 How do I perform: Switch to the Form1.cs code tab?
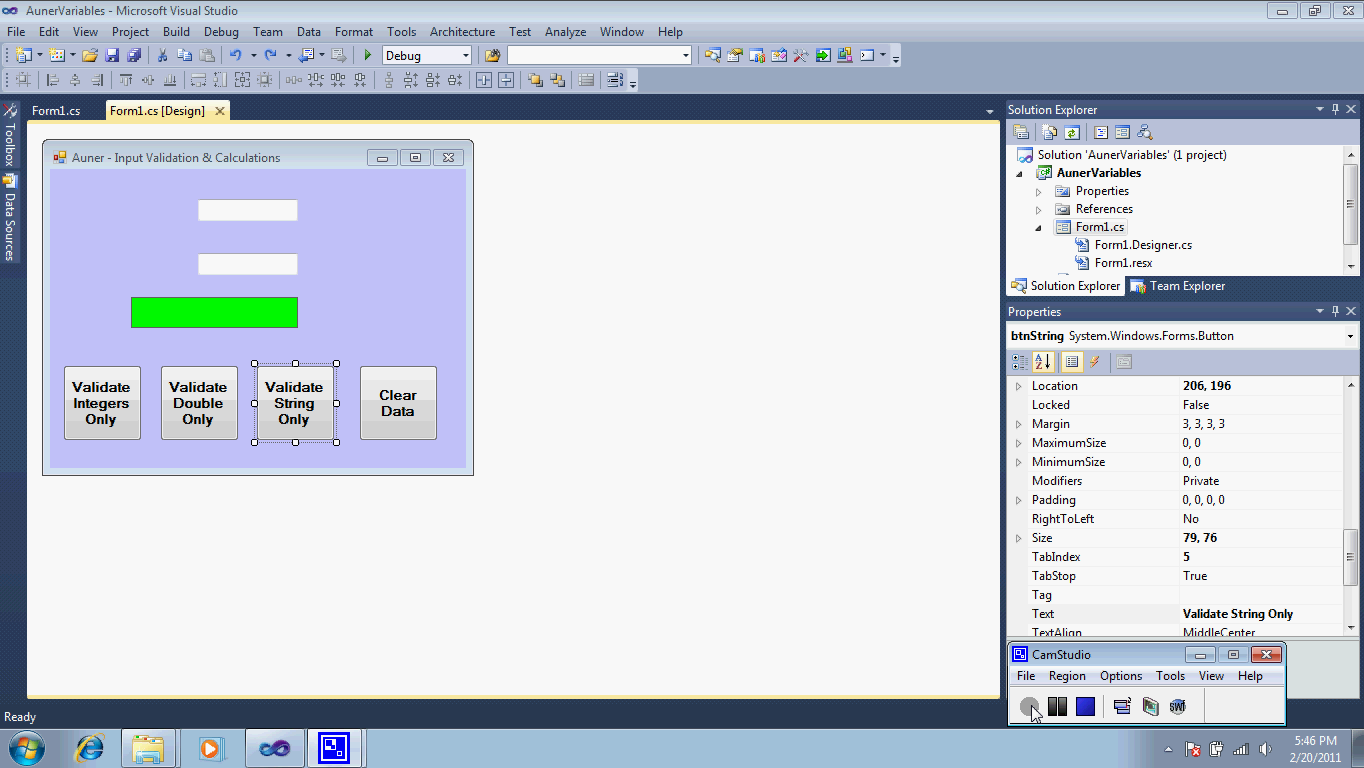[56, 111]
